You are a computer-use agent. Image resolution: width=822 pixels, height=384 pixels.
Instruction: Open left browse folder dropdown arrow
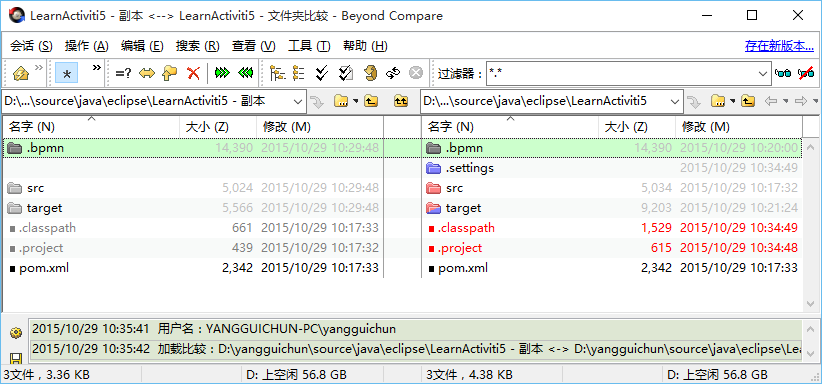click(x=355, y=101)
